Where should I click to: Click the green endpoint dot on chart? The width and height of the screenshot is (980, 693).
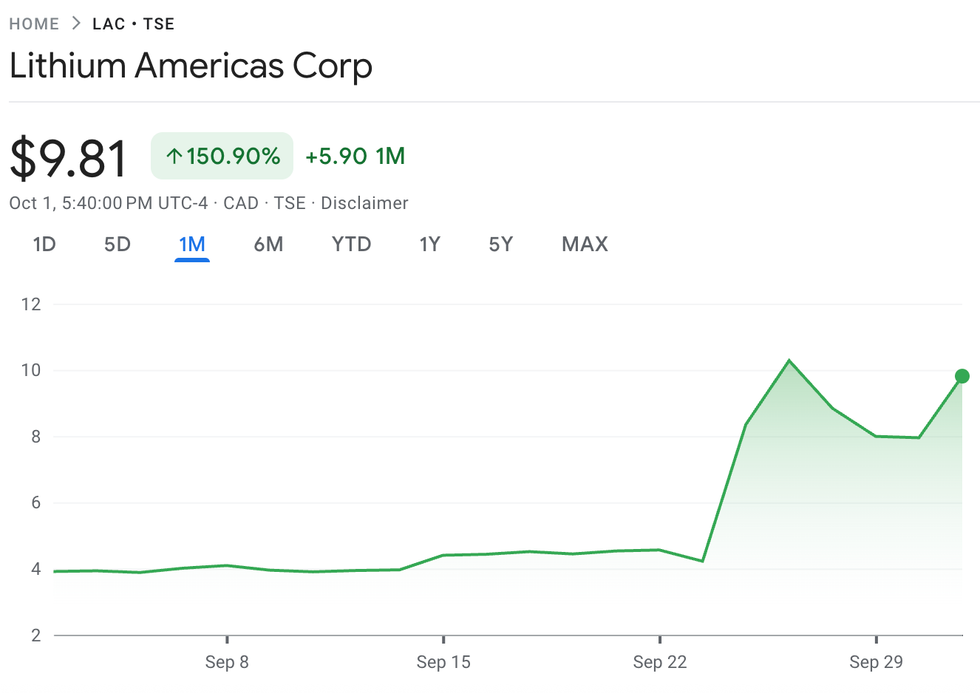pyautogui.click(x=962, y=376)
